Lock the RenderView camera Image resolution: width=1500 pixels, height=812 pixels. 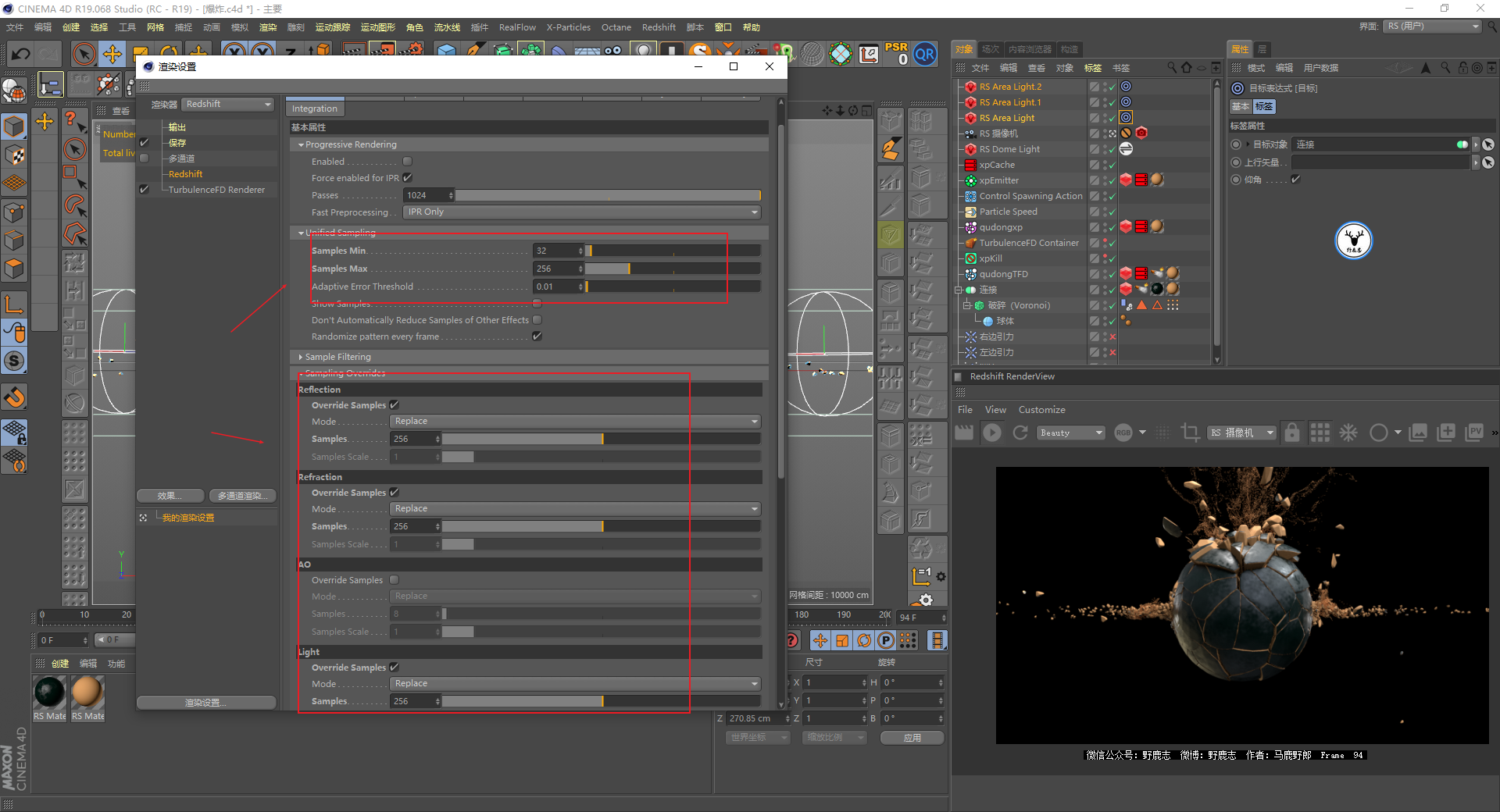click(x=1292, y=433)
